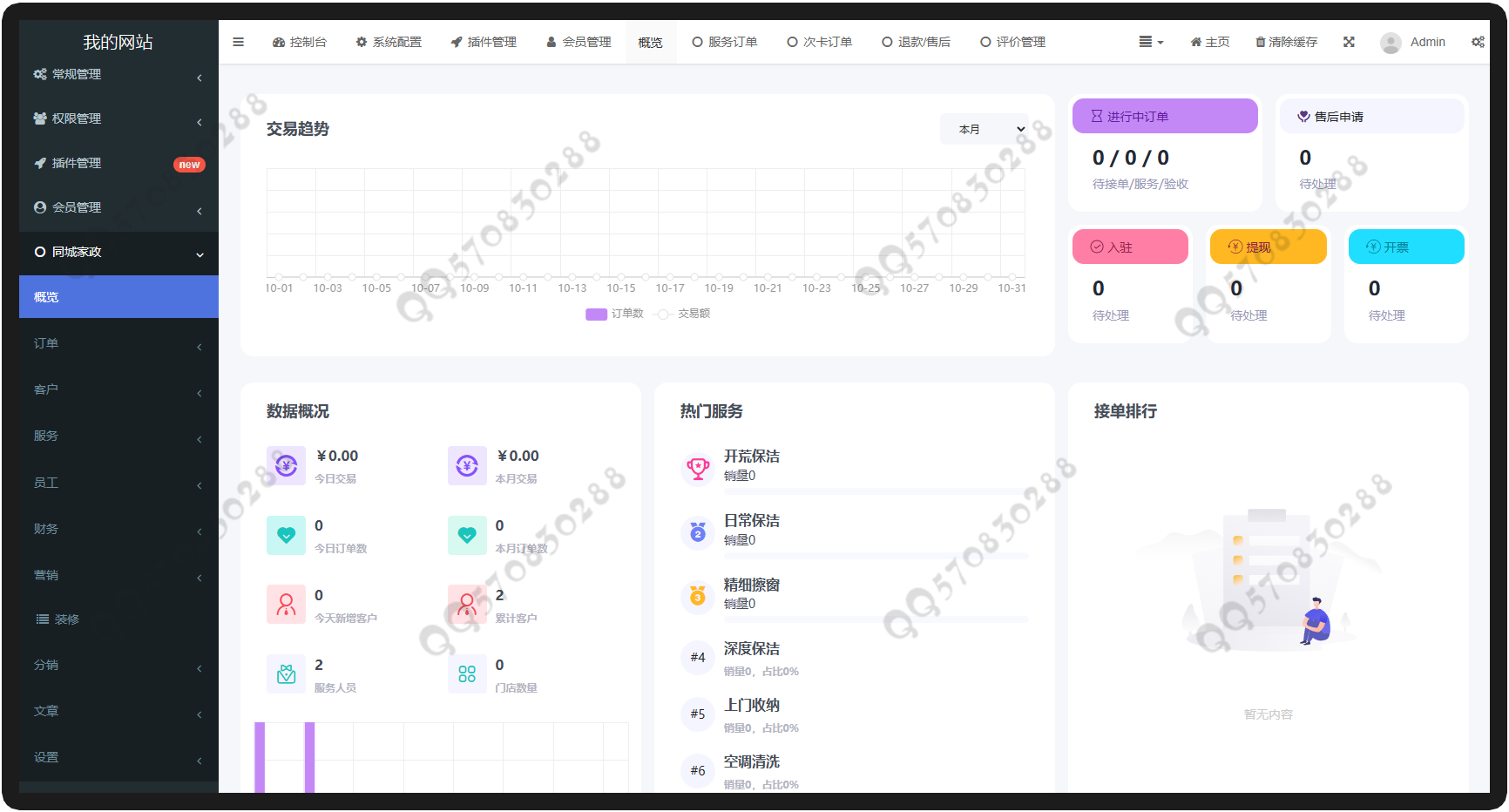The height and width of the screenshot is (812, 1509).
Task: Open the 本月 time range dropdown
Action: coord(985,129)
